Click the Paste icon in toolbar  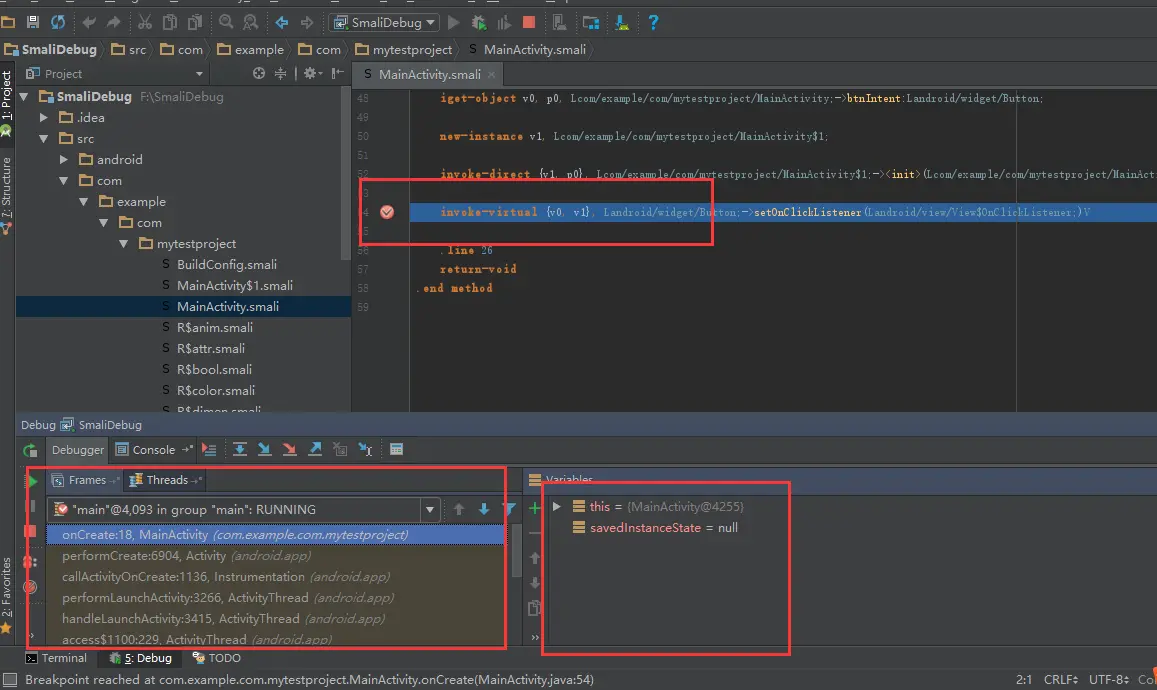coord(195,23)
